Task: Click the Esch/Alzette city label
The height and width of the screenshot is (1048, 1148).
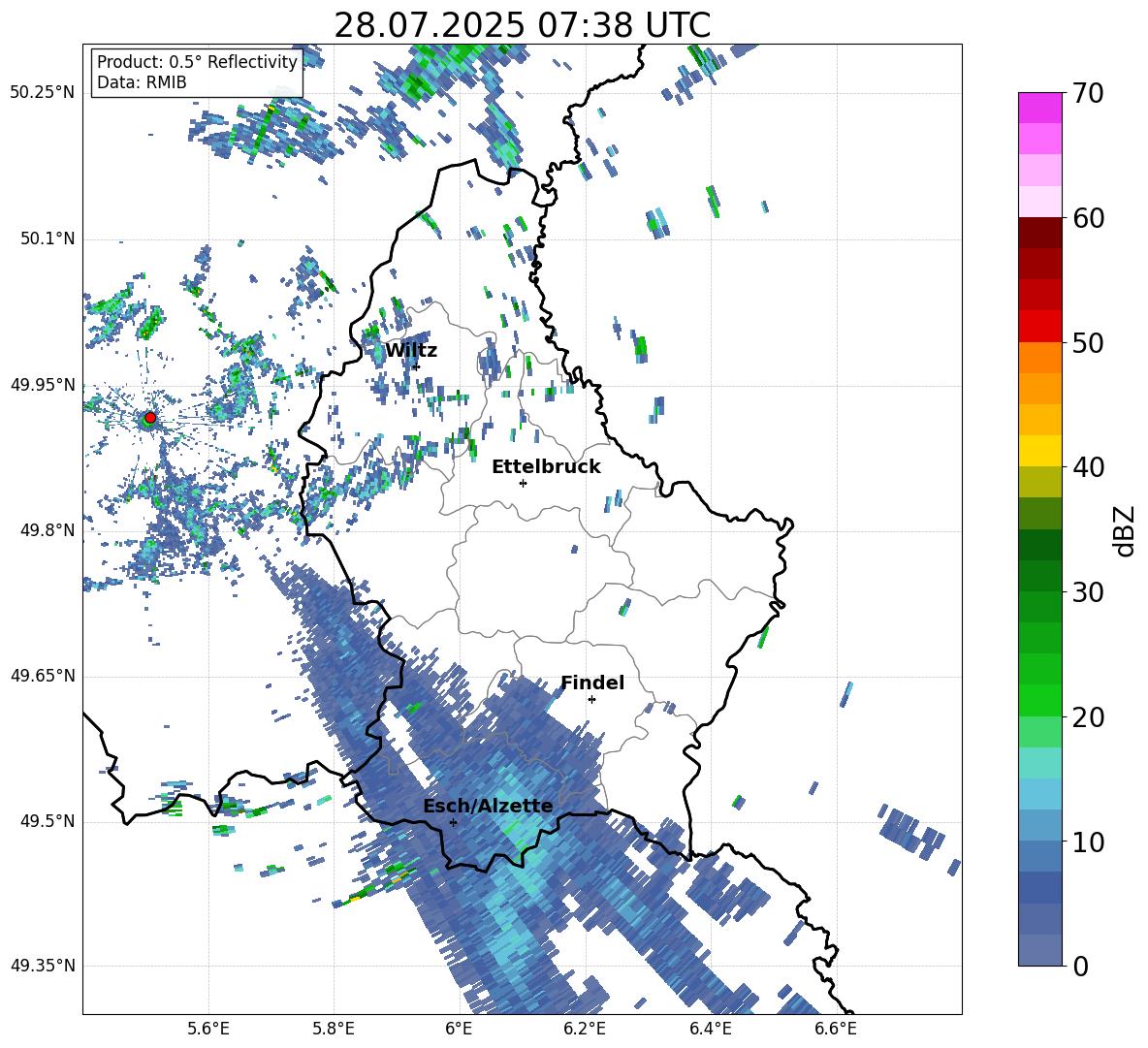Action: (488, 807)
